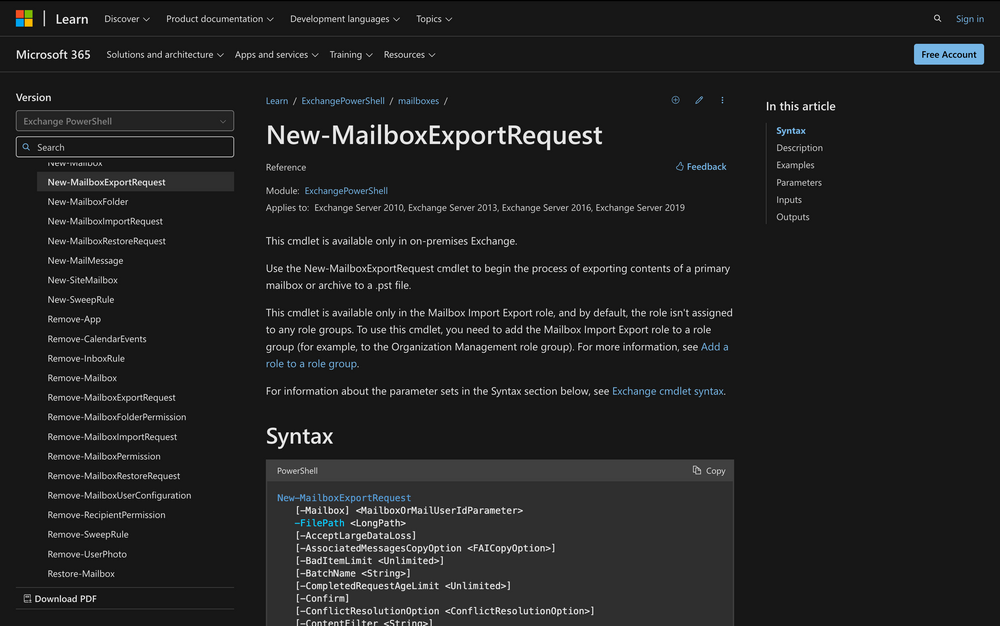Click the Sign in link
This screenshot has height=626, width=1000.
(969, 18)
